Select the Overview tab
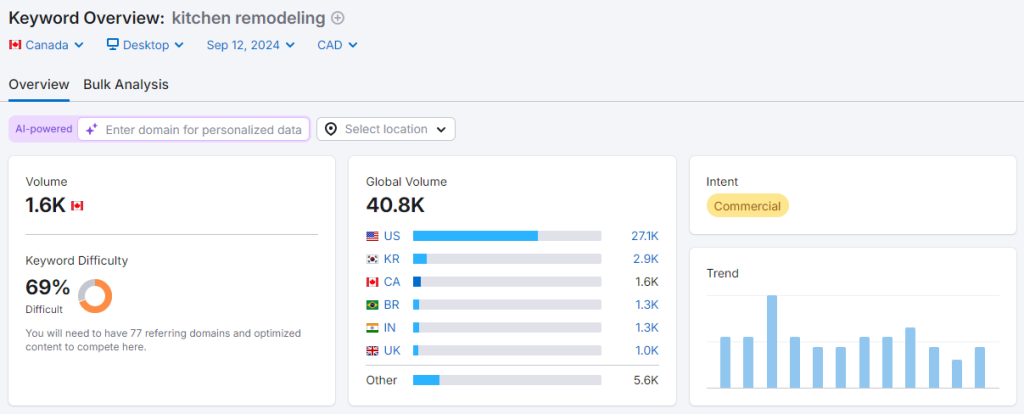The height and width of the screenshot is (414, 1024). [39, 84]
